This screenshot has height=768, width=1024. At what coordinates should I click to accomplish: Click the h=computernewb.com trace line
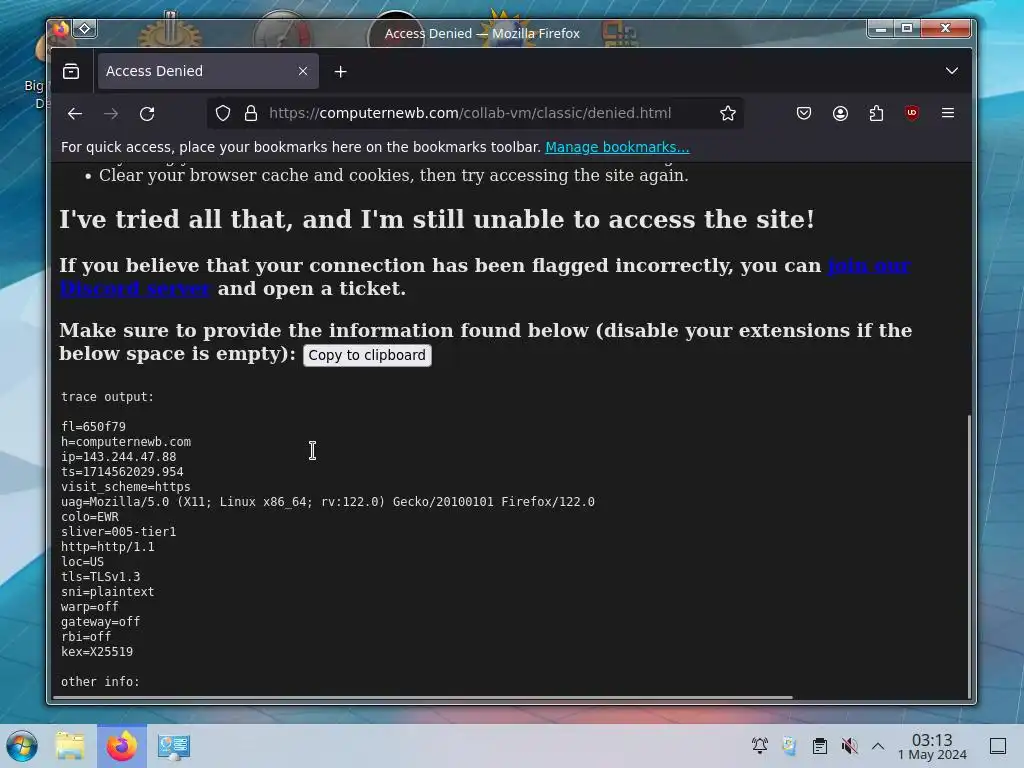pos(126,442)
